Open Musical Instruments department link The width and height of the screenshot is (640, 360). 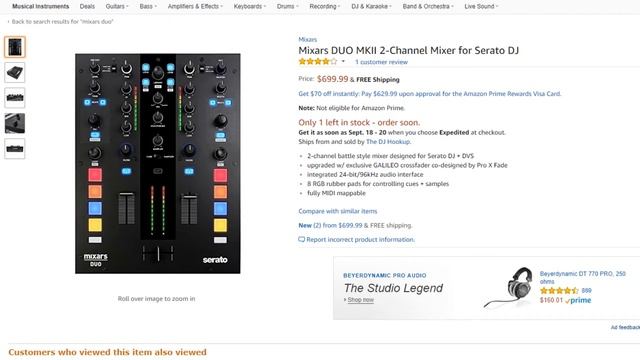tap(40, 7)
